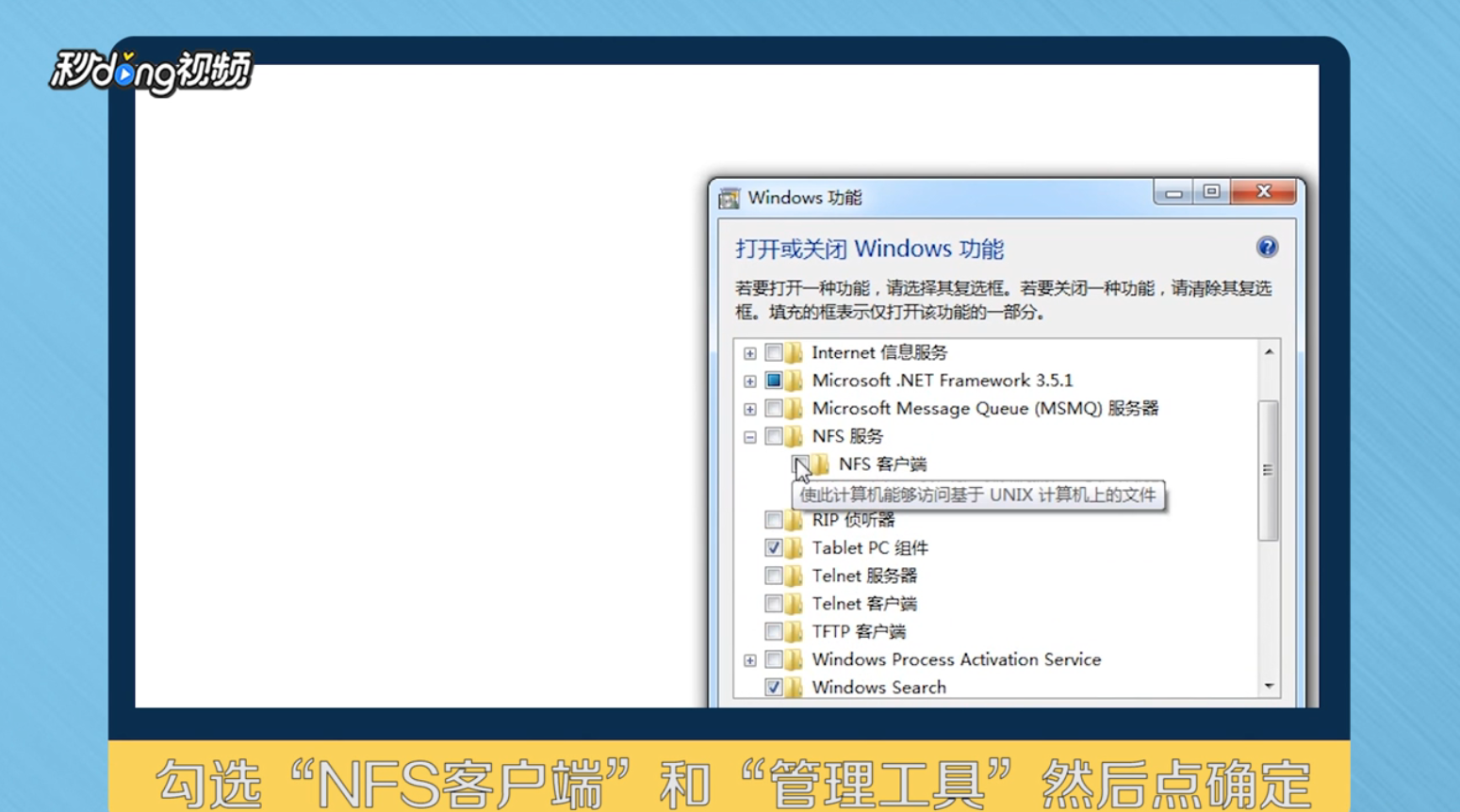Minimize the Windows 功能 dialog
Image resolution: width=1460 pixels, height=812 pixels.
(1173, 192)
